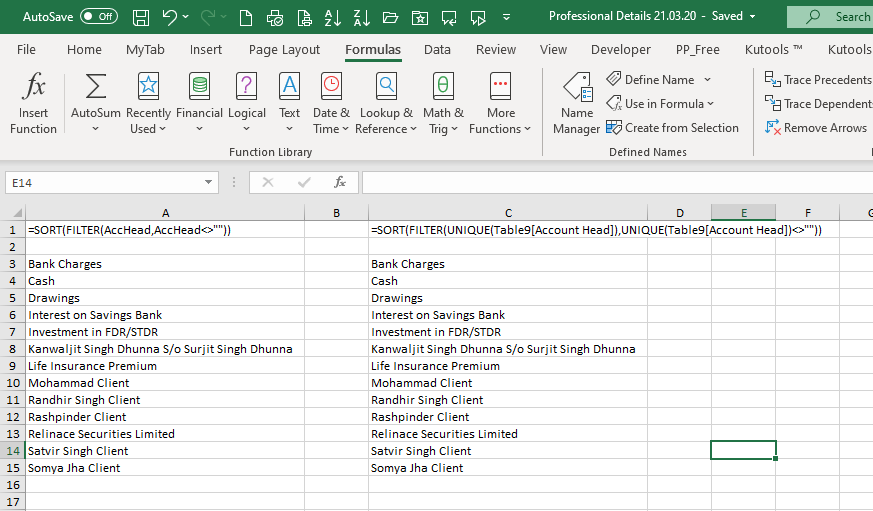Select cell A1 with the SORT FILTER AccHead formula
This screenshot has height=511, width=873.
tap(165, 230)
